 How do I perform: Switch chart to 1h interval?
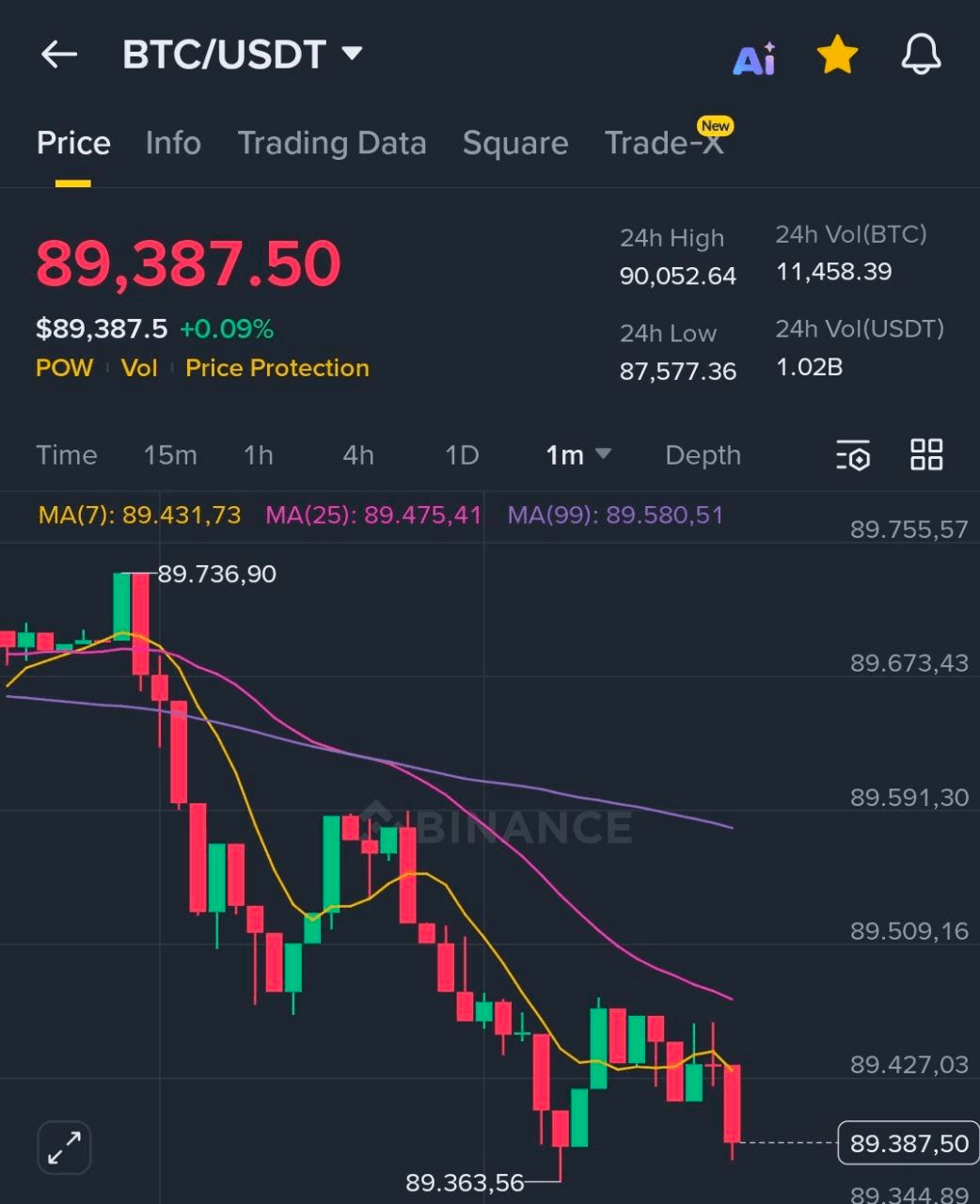pyautogui.click(x=259, y=455)
